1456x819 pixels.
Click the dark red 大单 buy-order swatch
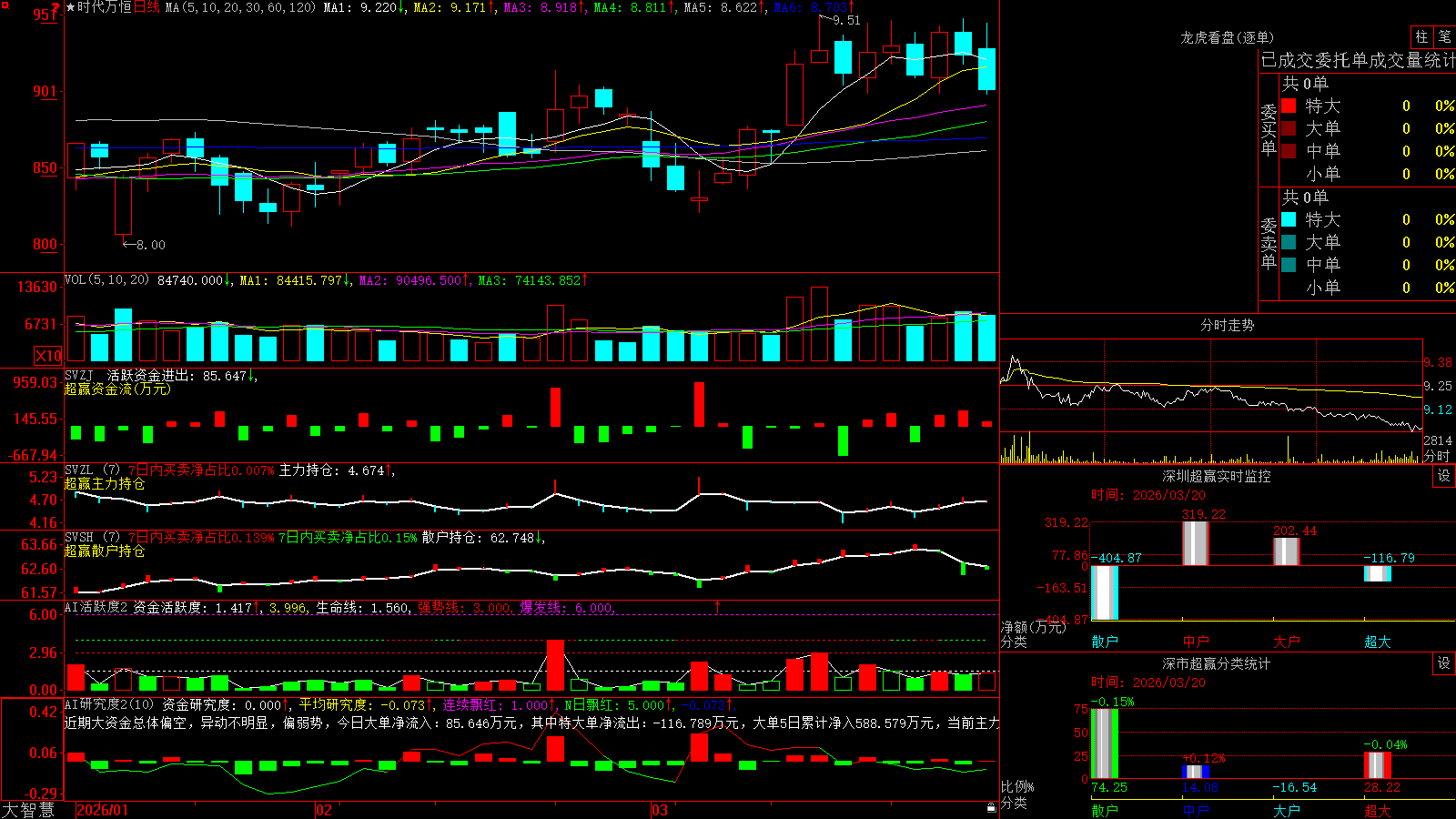(x=1289, y=128)
